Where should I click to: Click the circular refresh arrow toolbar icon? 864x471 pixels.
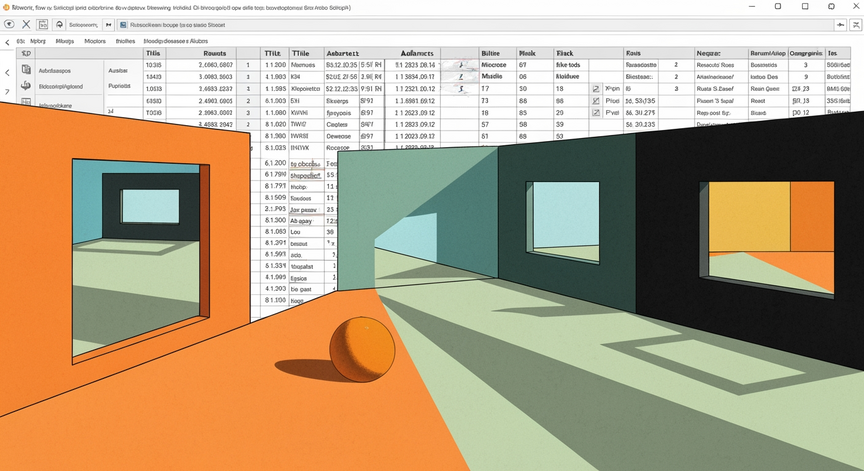[x=59, y=25]
